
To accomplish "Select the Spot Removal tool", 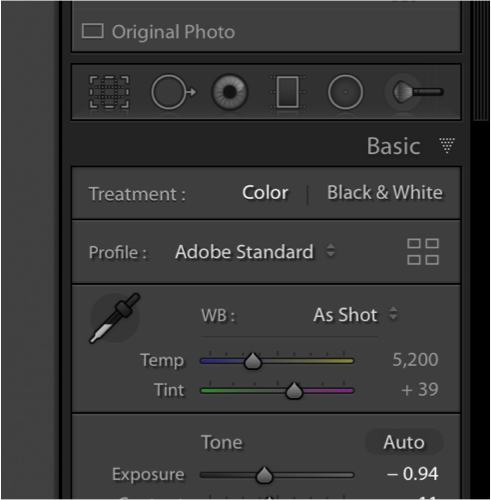I will pos(173,92).
